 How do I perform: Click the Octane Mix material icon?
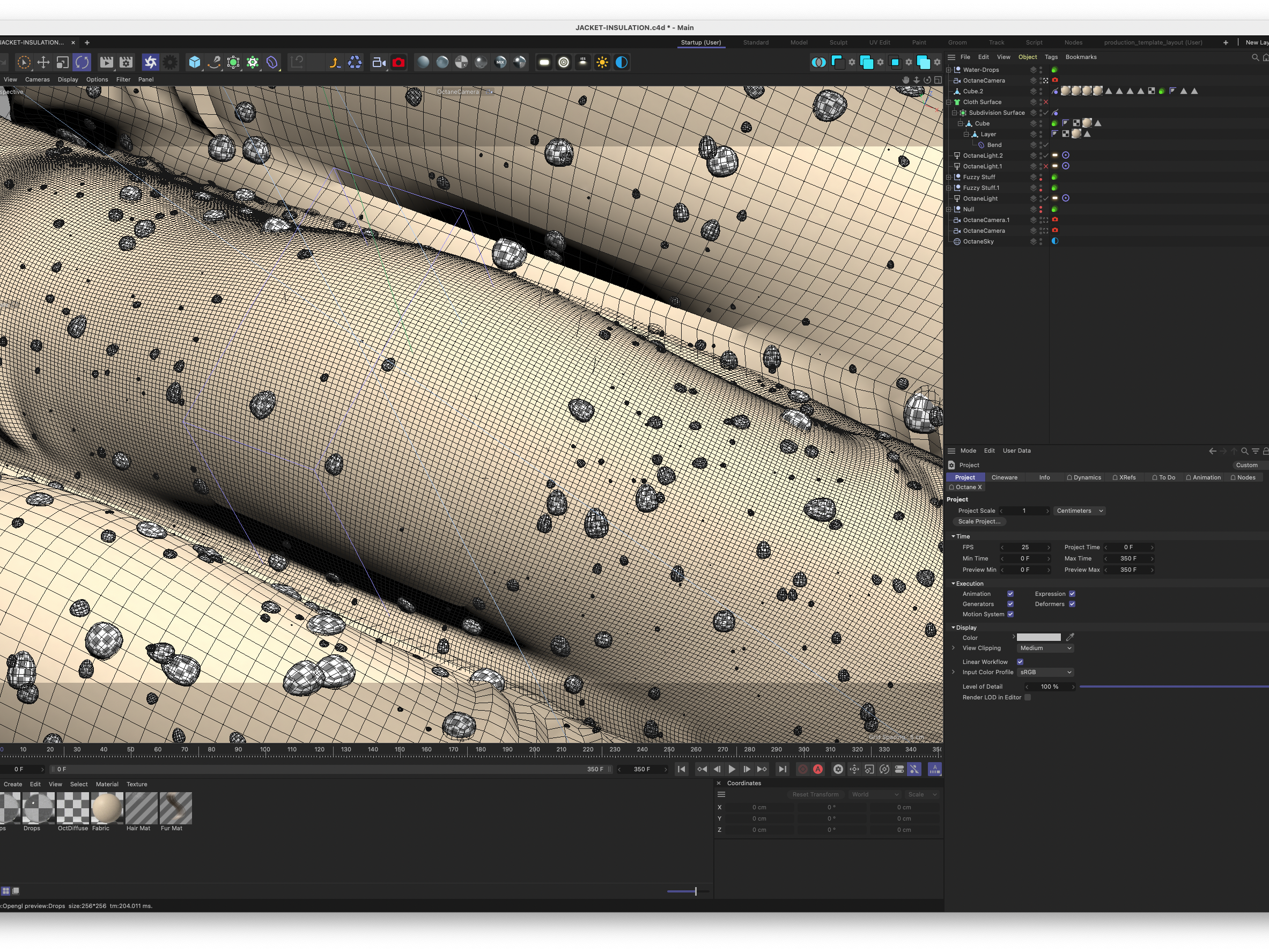point(500,63)
